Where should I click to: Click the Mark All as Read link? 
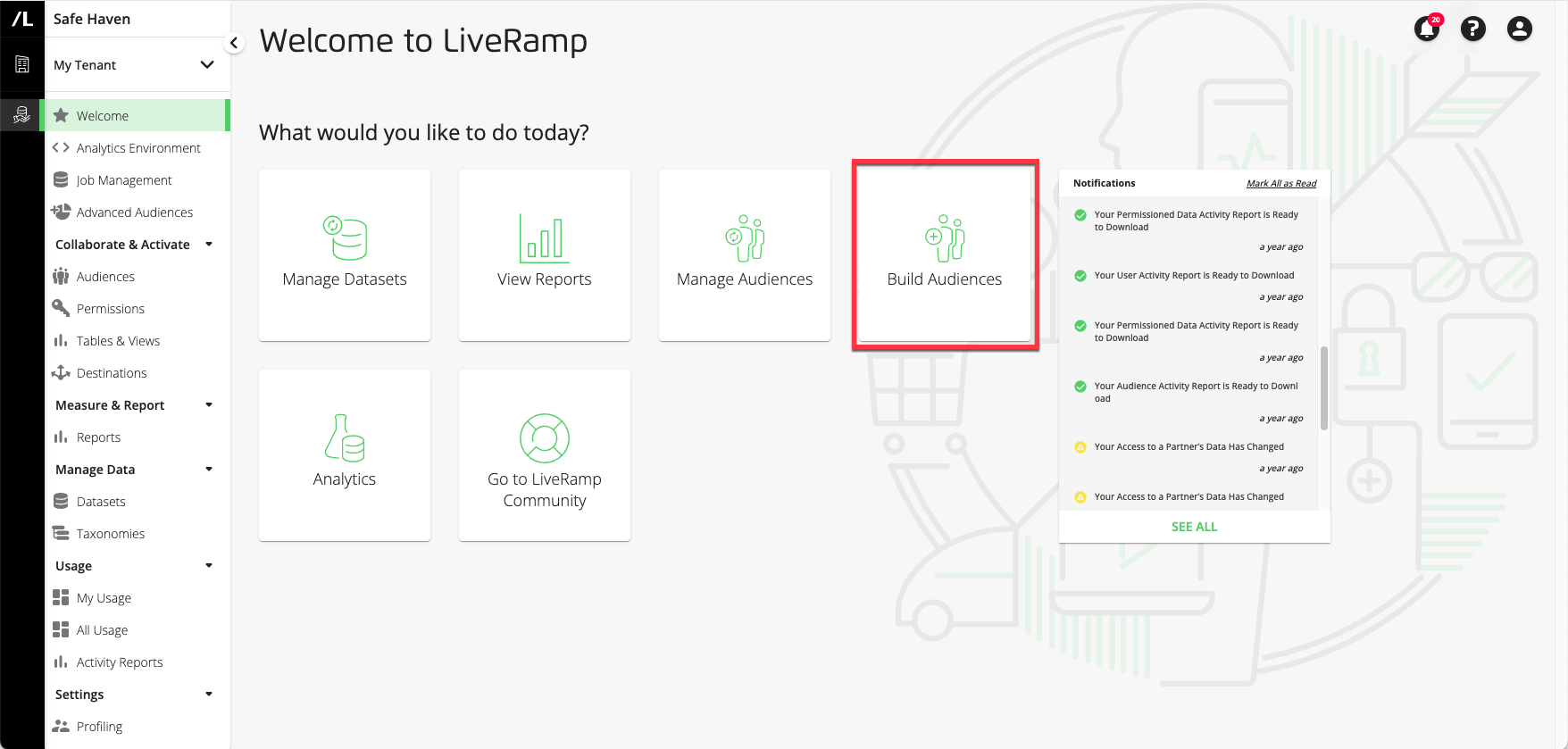click(1281, 183)
